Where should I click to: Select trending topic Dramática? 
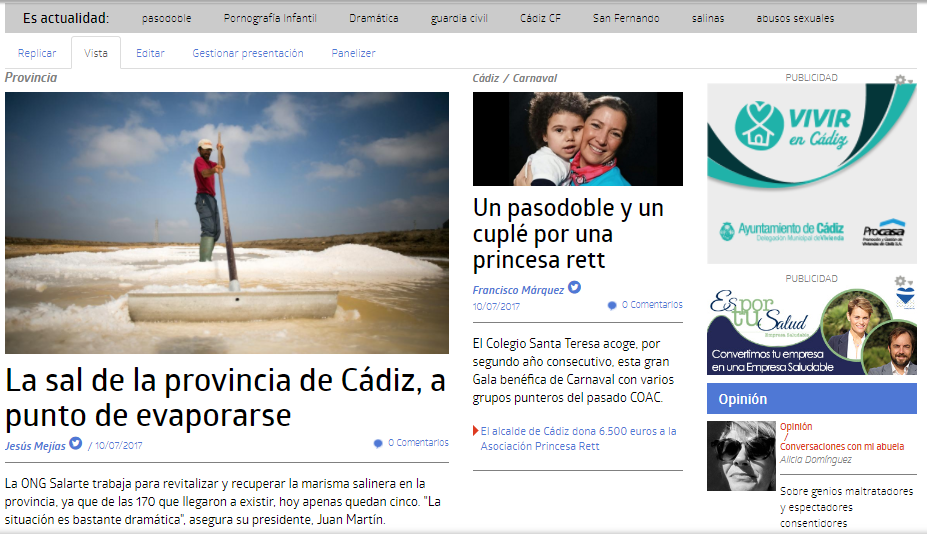click(374, 18)
